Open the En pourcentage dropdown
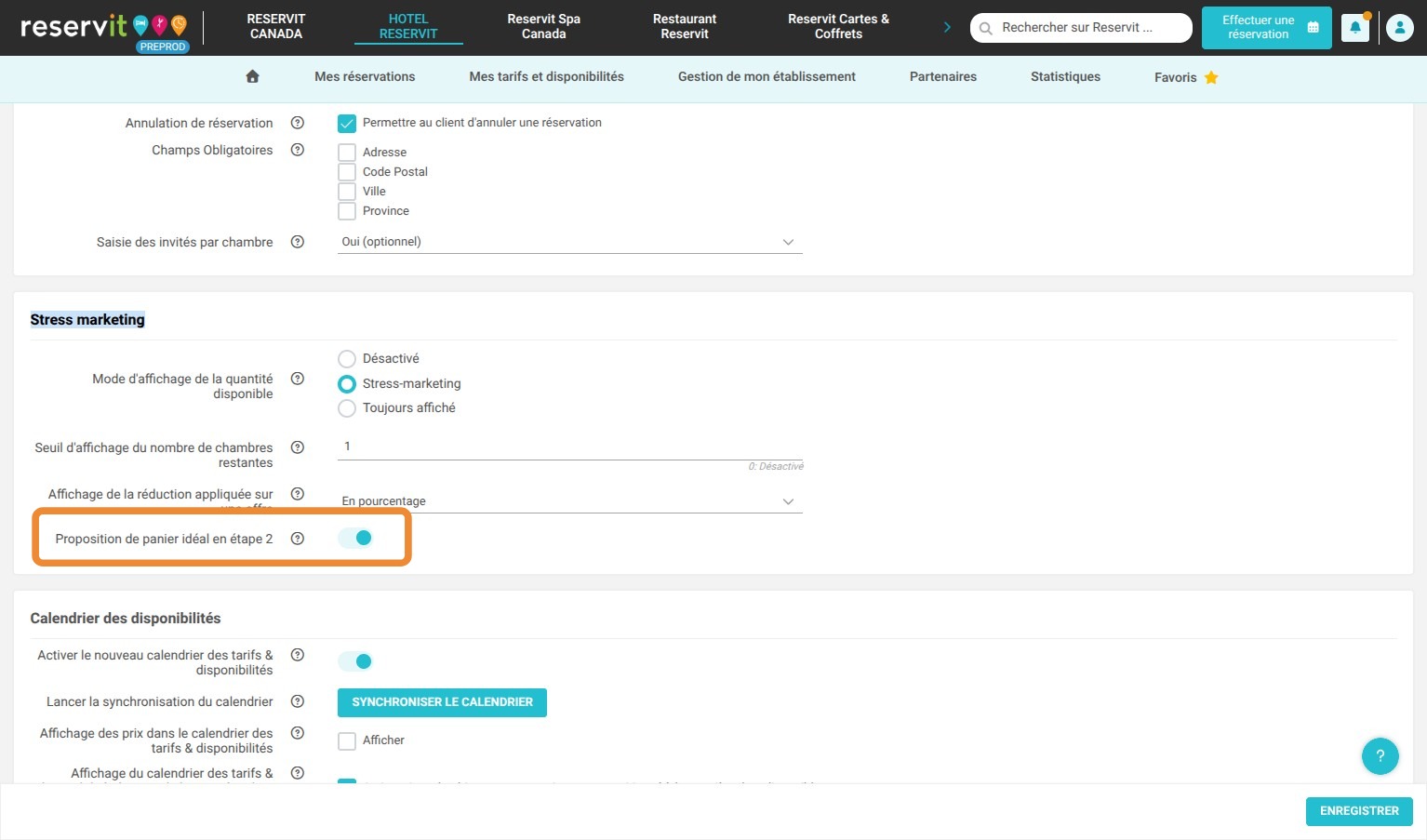The height and width of the screenshot is (840, 1427). pyautogui.click(x=569, y=501)
